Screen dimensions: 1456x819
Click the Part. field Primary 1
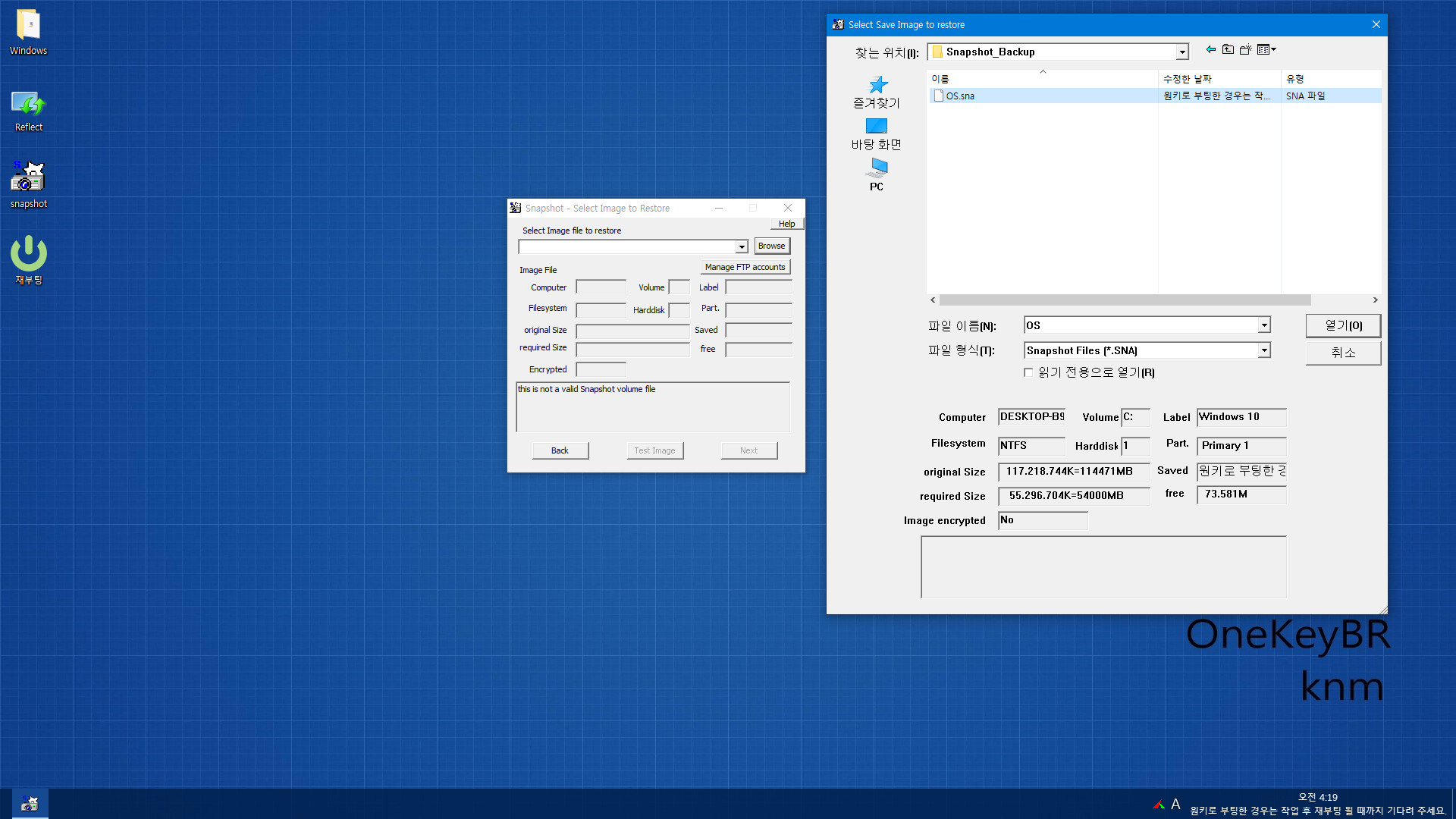[1242, 446]
